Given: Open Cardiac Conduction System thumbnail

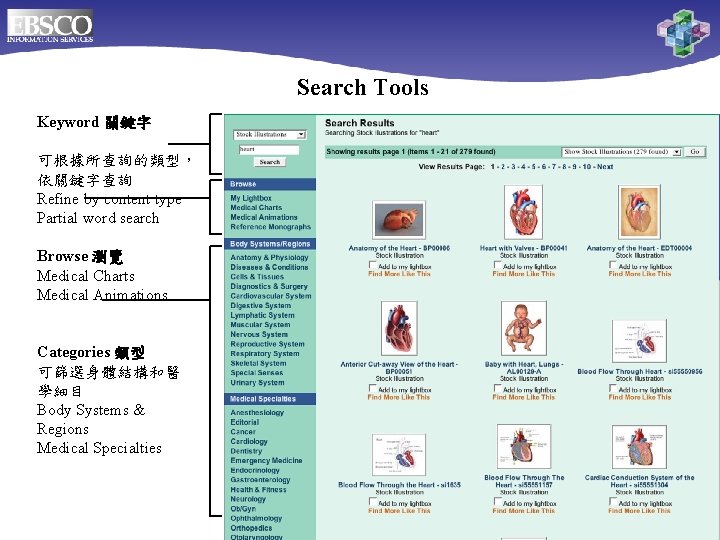Looking at the screenshot, I should click(639, 447).
